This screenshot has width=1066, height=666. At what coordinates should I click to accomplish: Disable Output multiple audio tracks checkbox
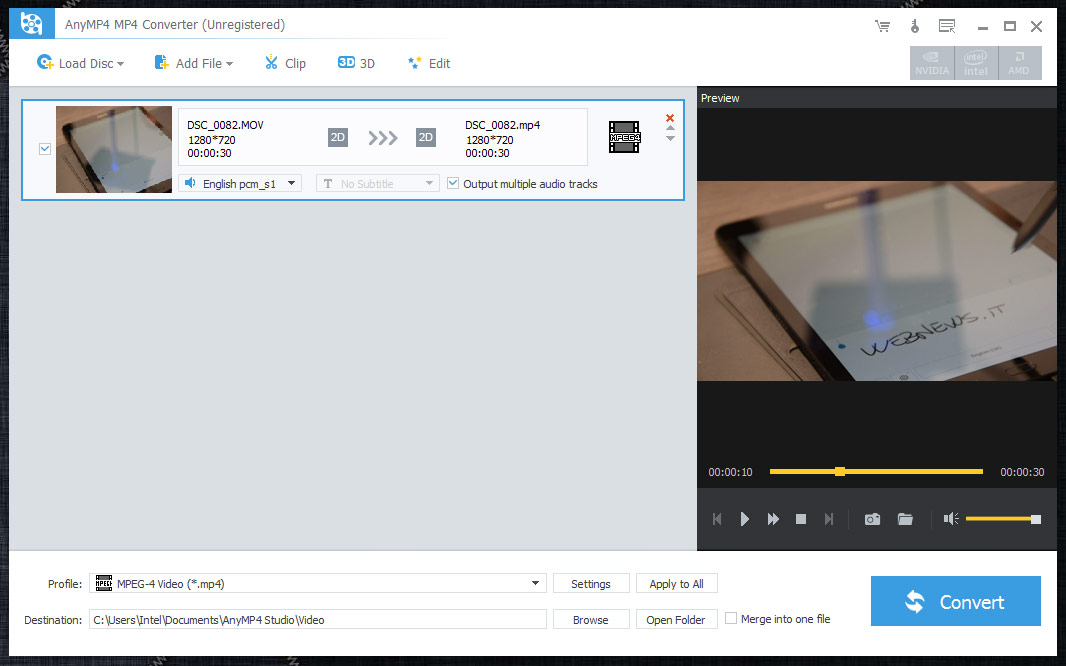pos(453,184)
